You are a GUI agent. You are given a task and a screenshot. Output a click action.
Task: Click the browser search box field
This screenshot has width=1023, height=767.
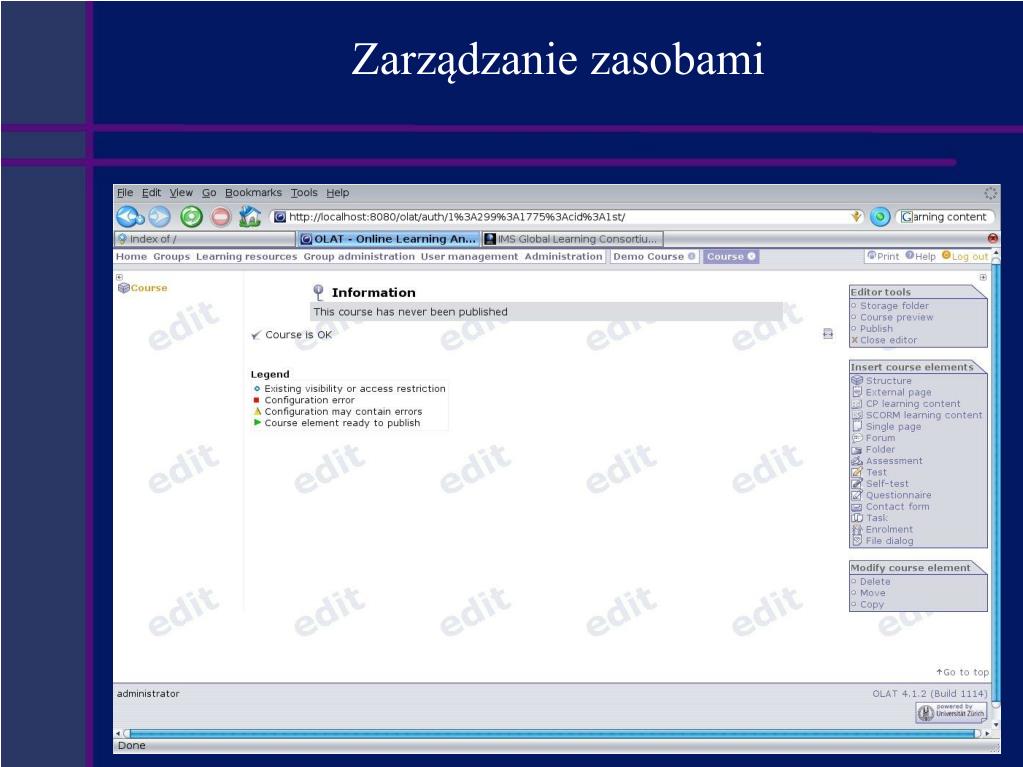(x=945, y=217)
